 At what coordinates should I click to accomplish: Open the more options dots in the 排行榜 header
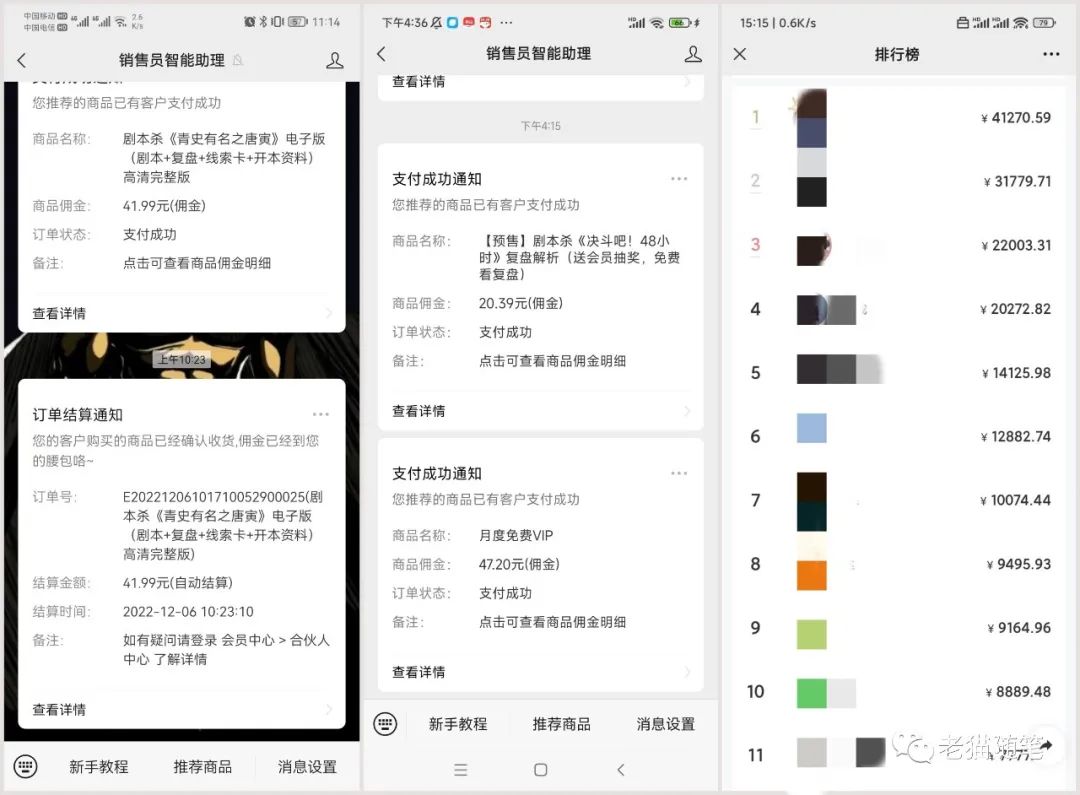coord(1051,54)
